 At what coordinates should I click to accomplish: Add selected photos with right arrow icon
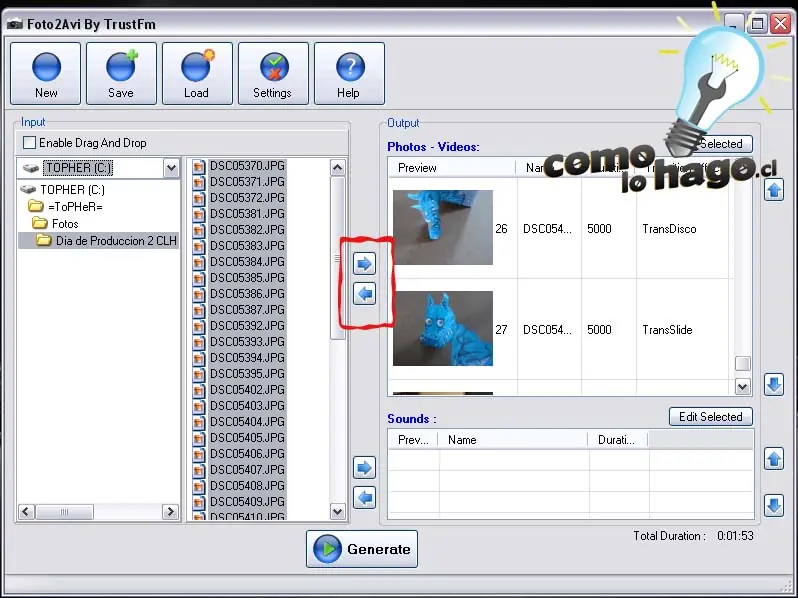pyautogui.click(x=364, y=264)
